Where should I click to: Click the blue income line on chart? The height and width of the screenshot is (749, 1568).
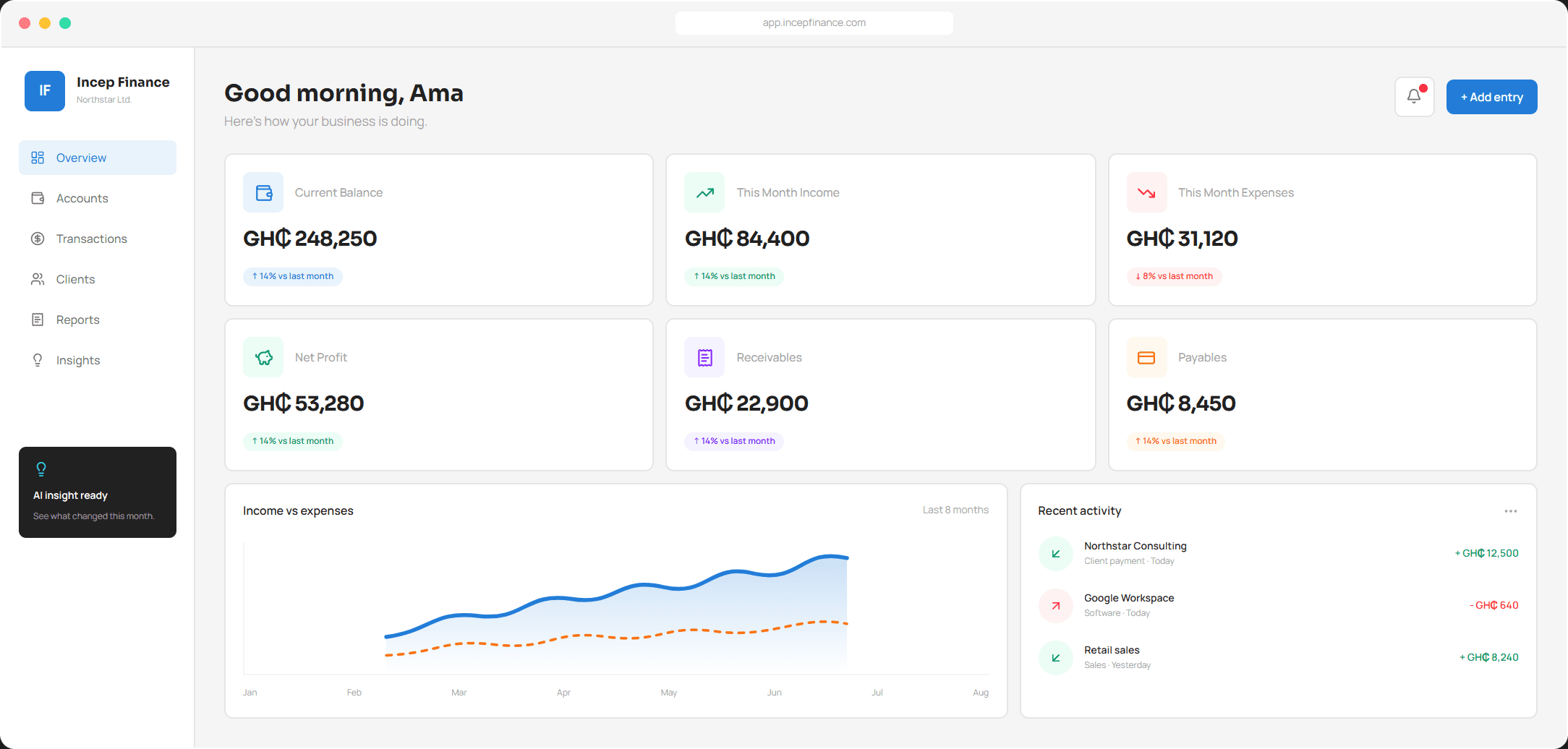616,595
